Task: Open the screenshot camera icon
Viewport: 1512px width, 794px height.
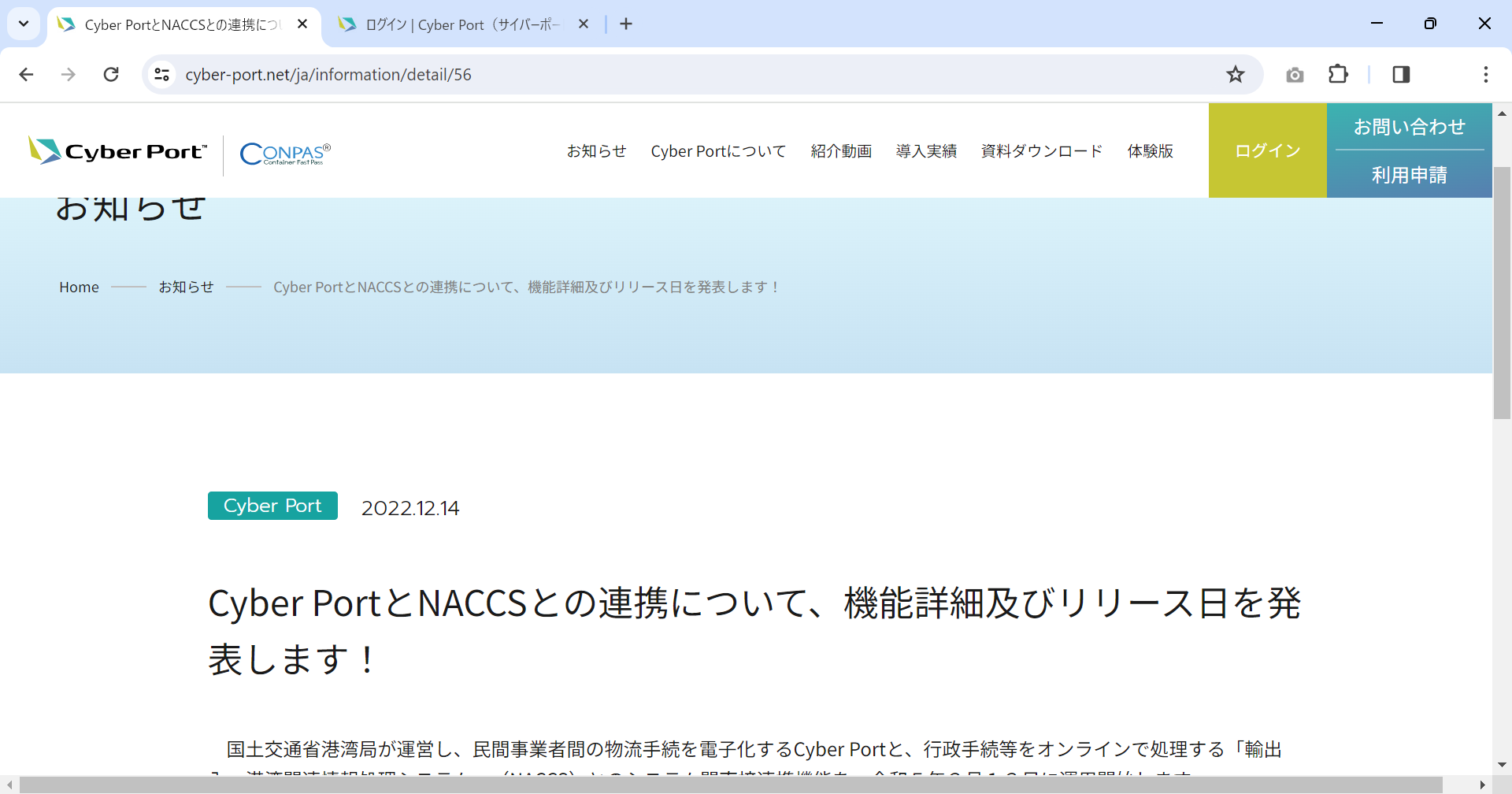Action: click(1295, 75)
